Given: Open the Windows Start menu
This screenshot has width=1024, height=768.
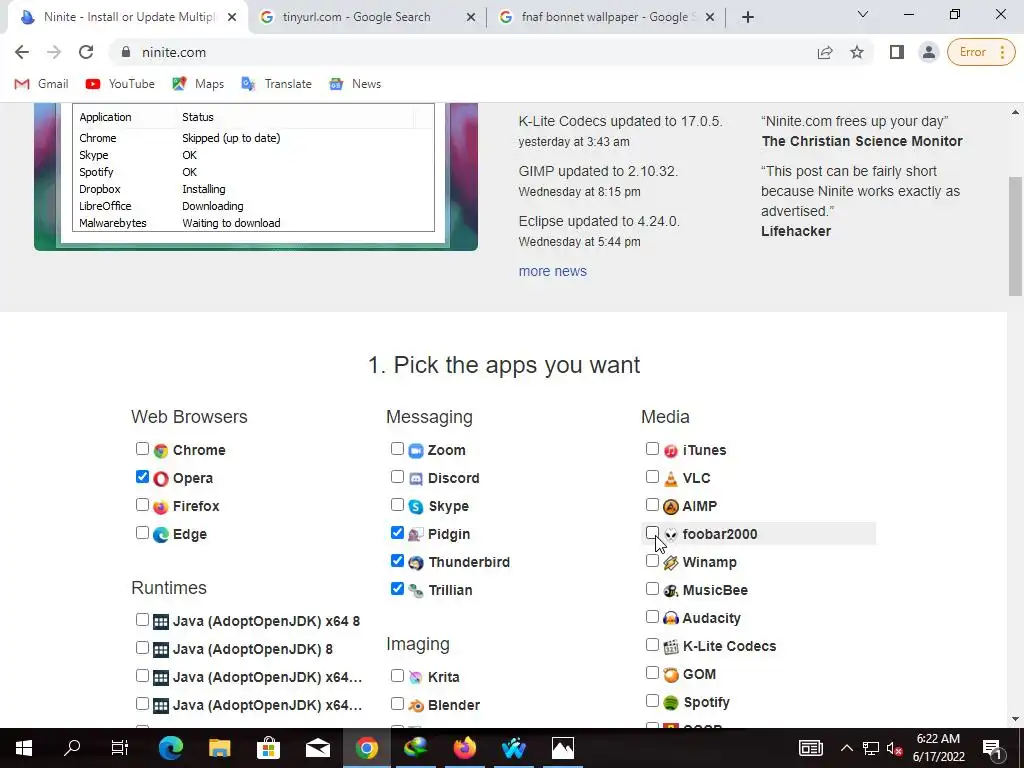Looking at the screenshot, I should click(x=24, y=748).
